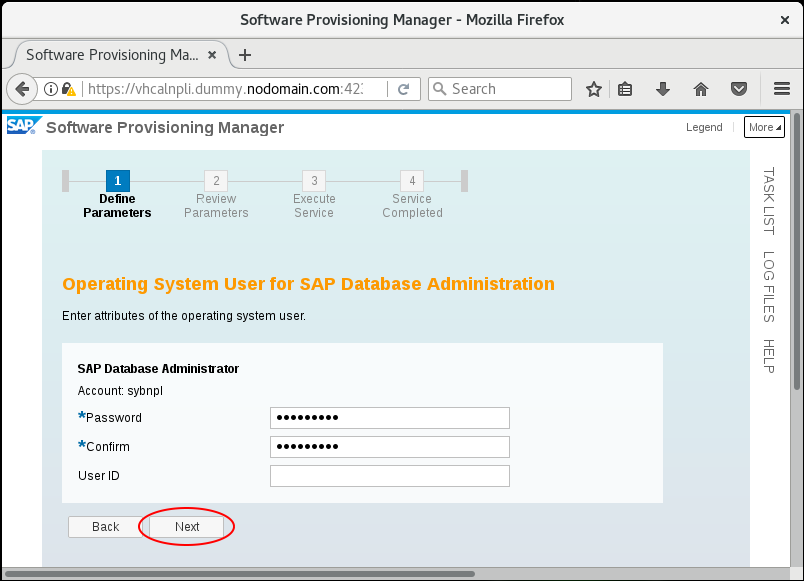Close the Software Provisioning Manager tab
The height and width of the screenshot is (581, 804).
click(212, 55)
